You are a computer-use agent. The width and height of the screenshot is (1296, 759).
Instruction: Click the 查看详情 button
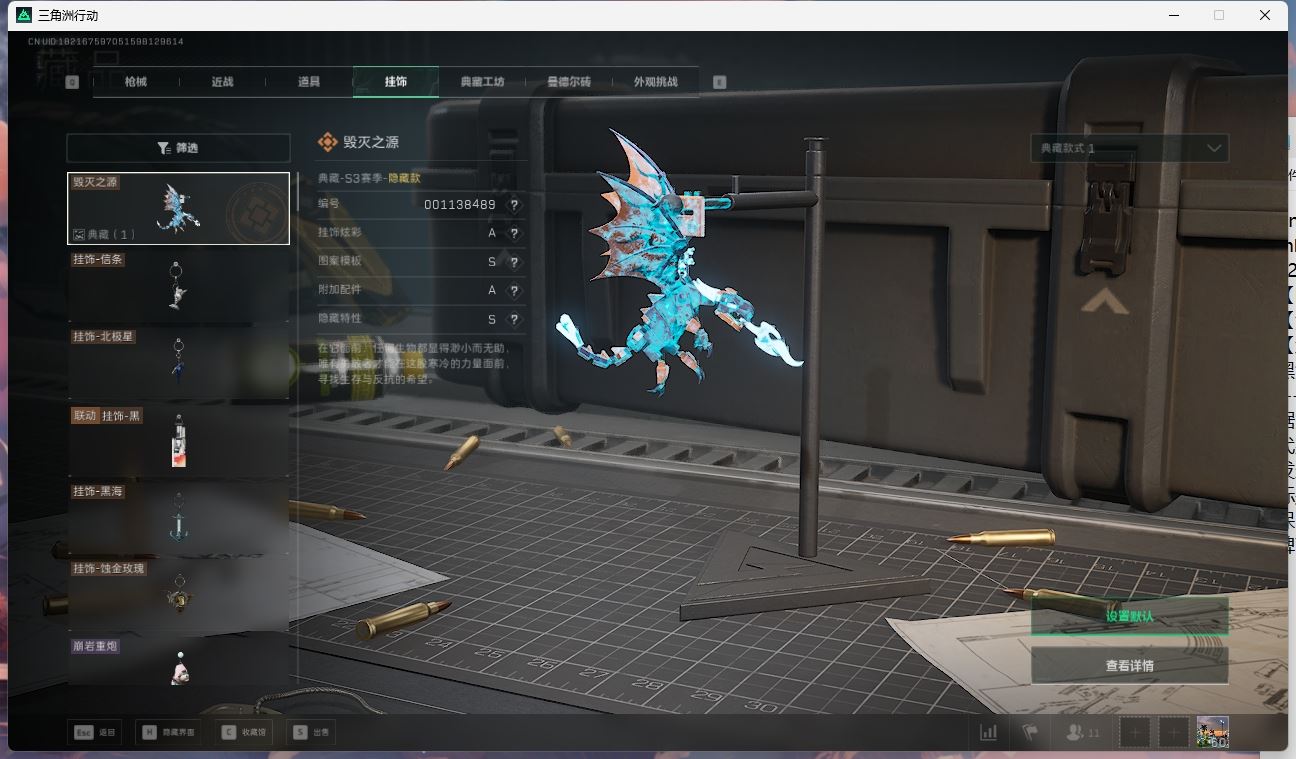tap(1129, 666)
